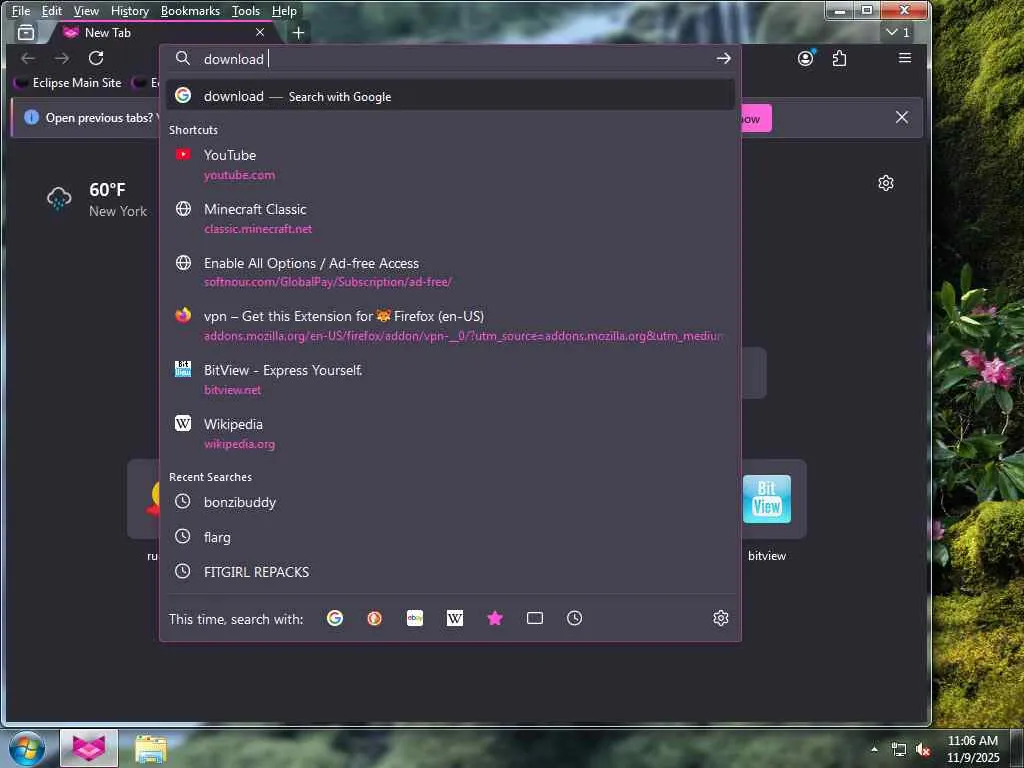
Task: Go forward to next page
Action: 62,58
